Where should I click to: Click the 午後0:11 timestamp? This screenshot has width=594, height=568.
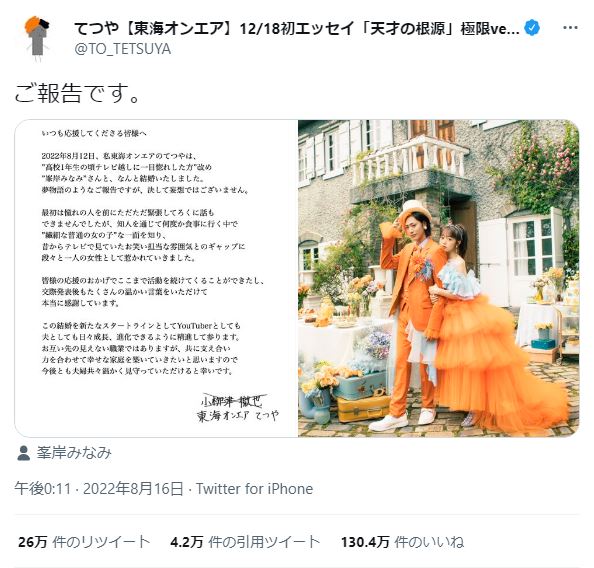(43, 489)
